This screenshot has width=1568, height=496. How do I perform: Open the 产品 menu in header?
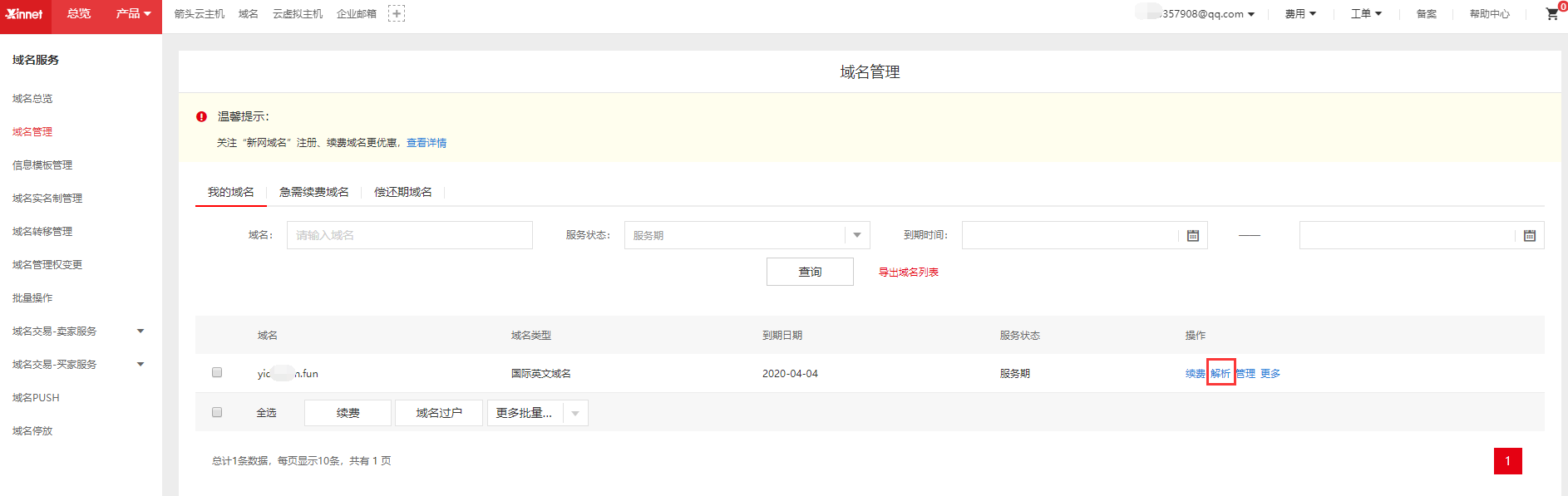click(133, 14)
